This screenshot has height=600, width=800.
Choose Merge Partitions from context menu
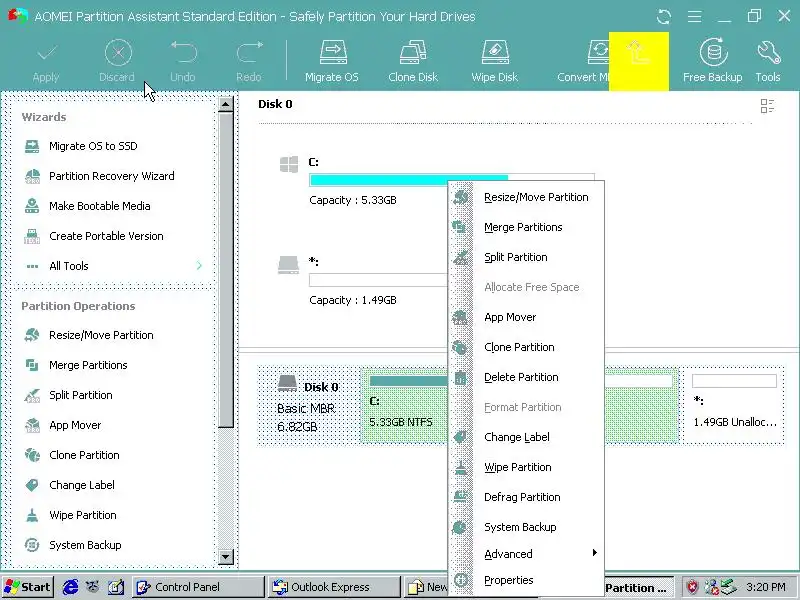click(526, 228)
